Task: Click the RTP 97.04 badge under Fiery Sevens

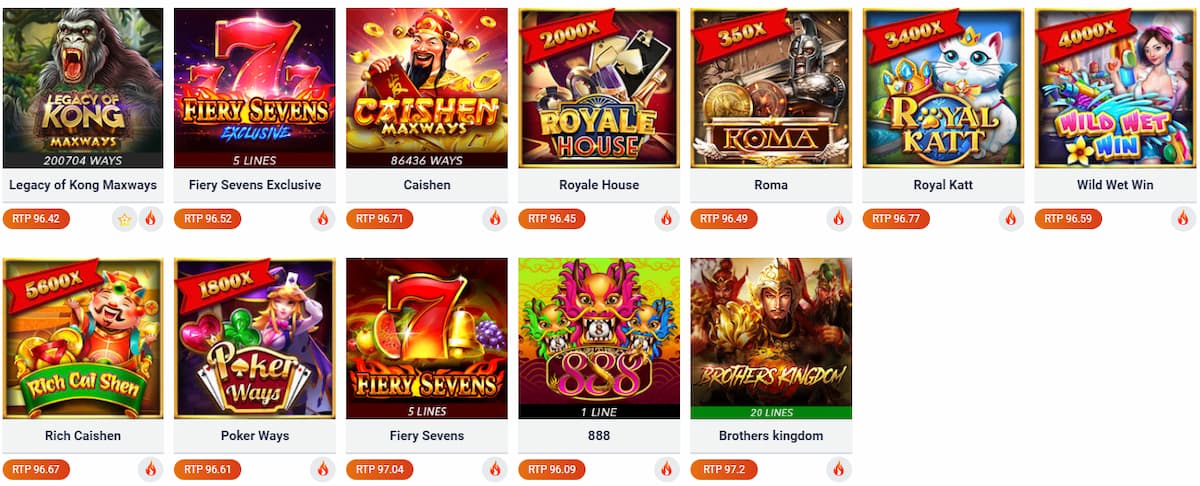Action: [x=380, y=468]
